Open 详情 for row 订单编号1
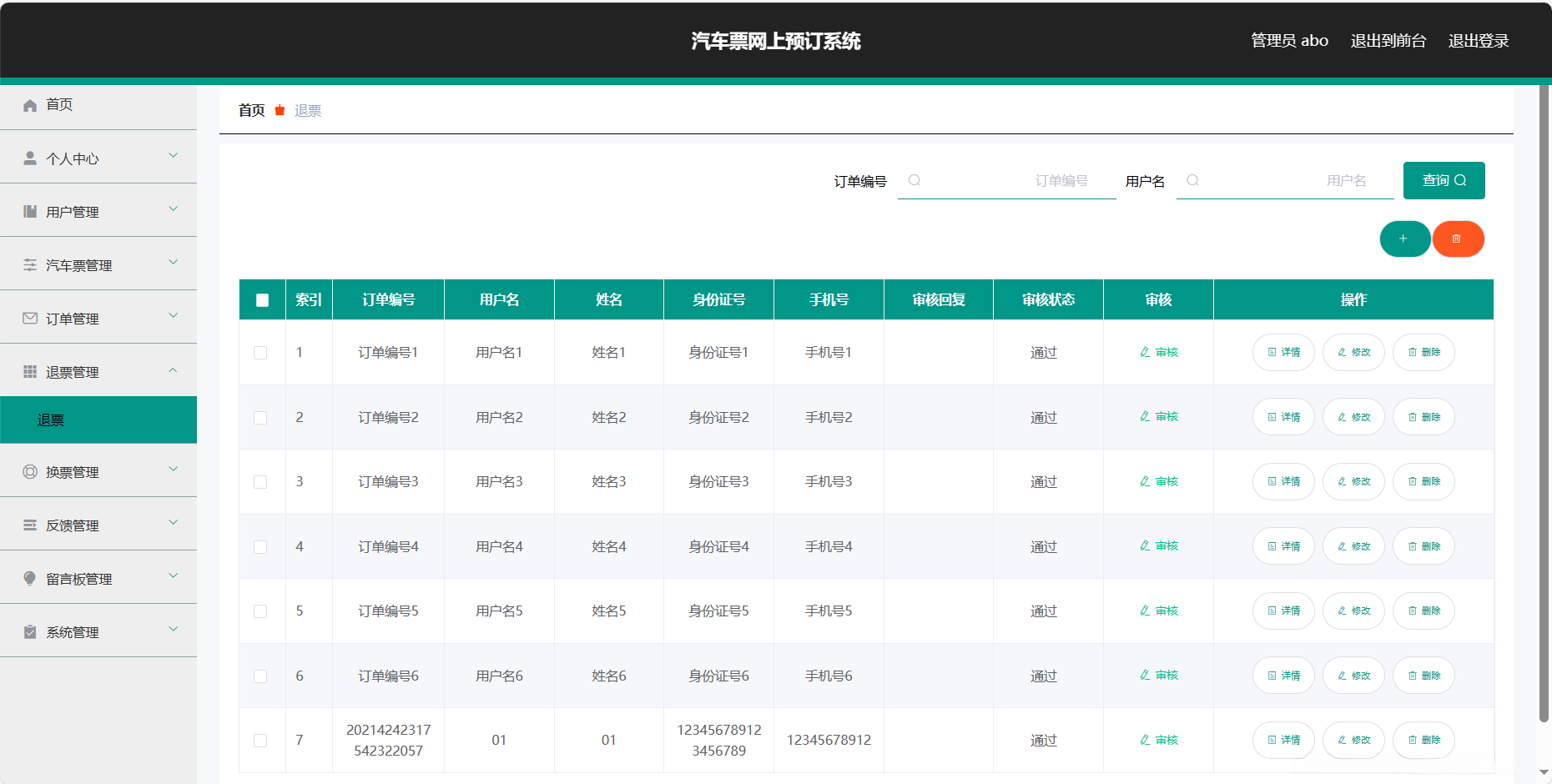This screenshot has width=1552, height=784. pos(1283,352)
